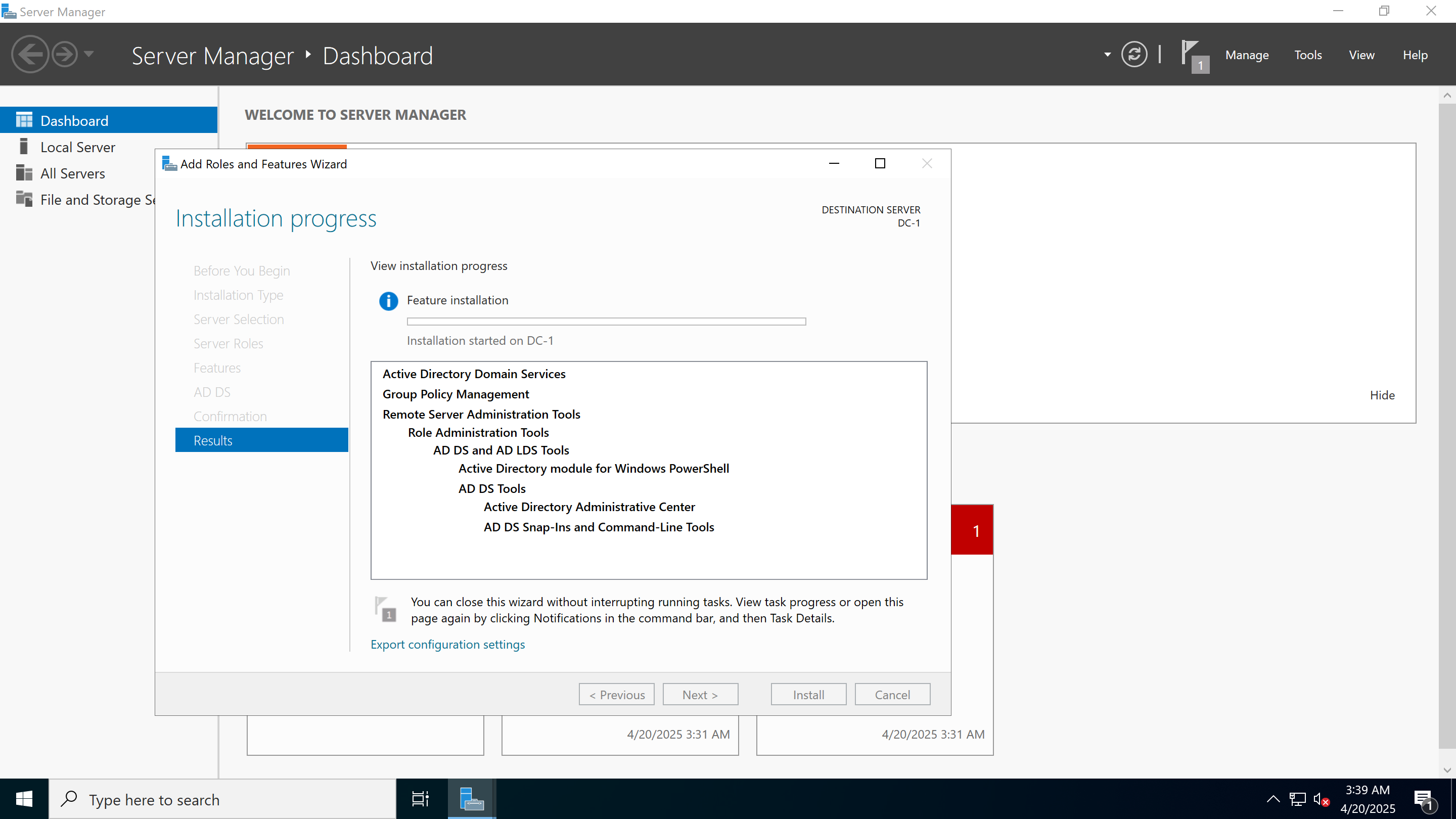The image size is (1456, 819).
Task: Click the File and Storage icon in sidebar
Action: [24, 199]
